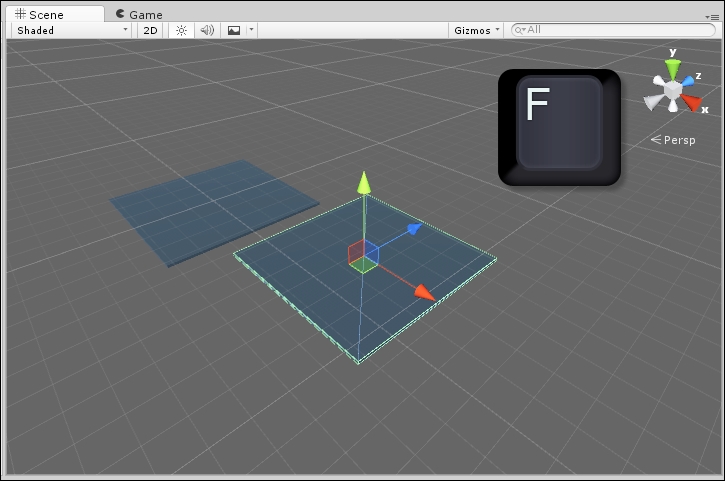Open the Shaded draw mode dropdown
725x481 pixels.
pyautogui.click(x=71, y=30)
